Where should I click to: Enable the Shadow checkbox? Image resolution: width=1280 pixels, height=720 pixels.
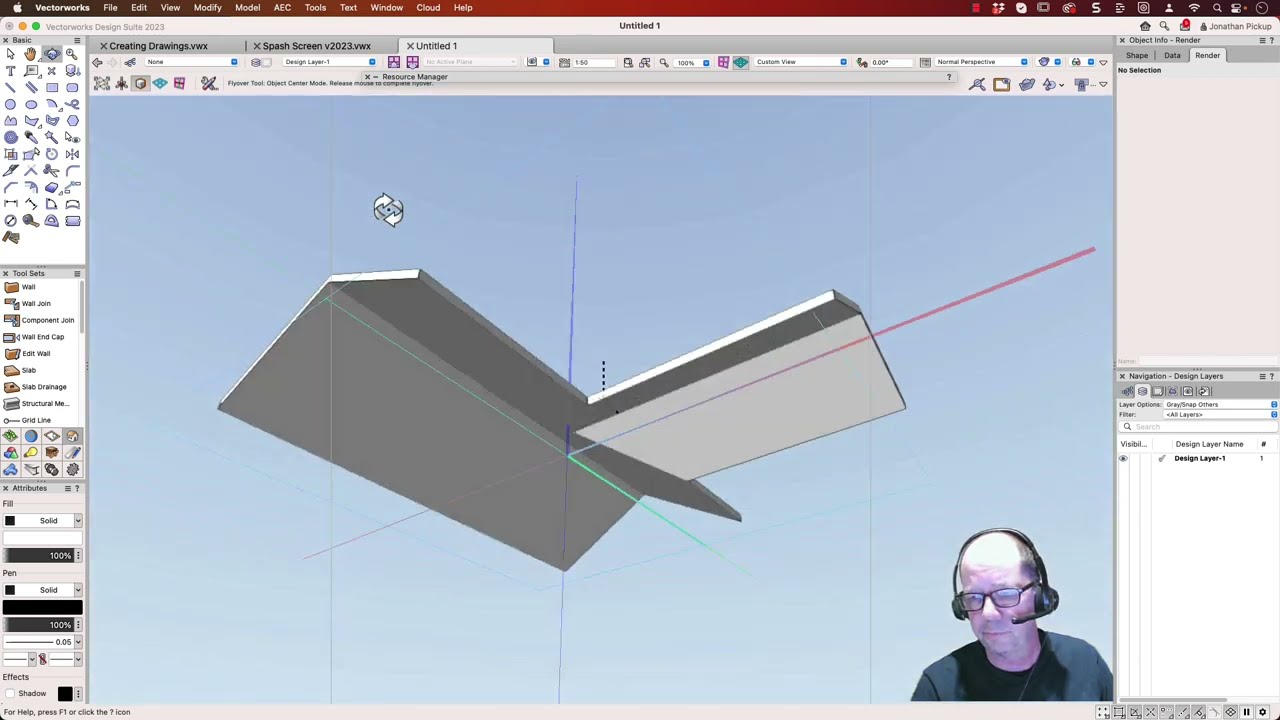click(10, 693)
